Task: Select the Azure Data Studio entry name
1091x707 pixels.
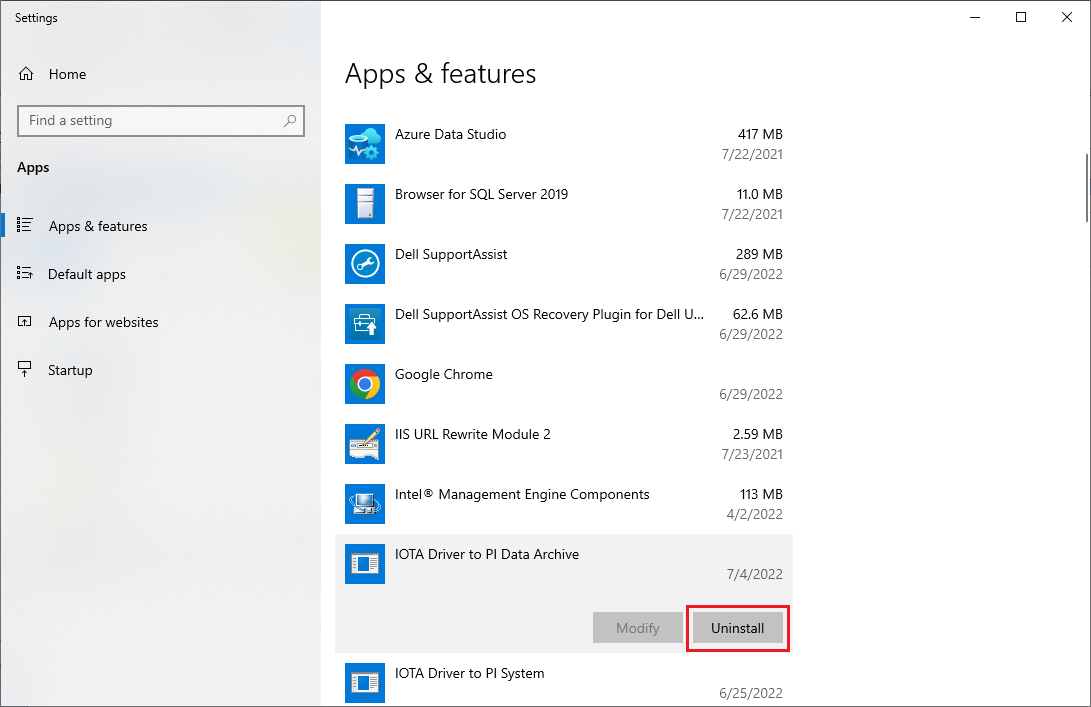Action: 450,134
